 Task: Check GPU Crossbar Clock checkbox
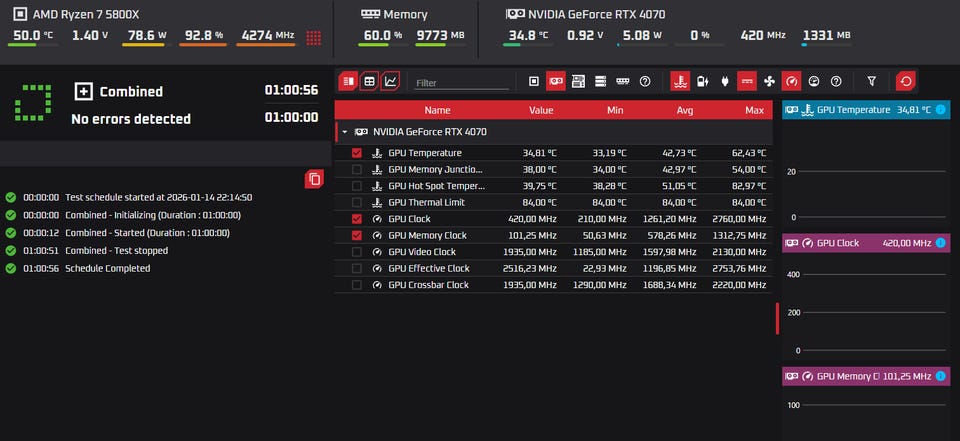tap(357, 285)
